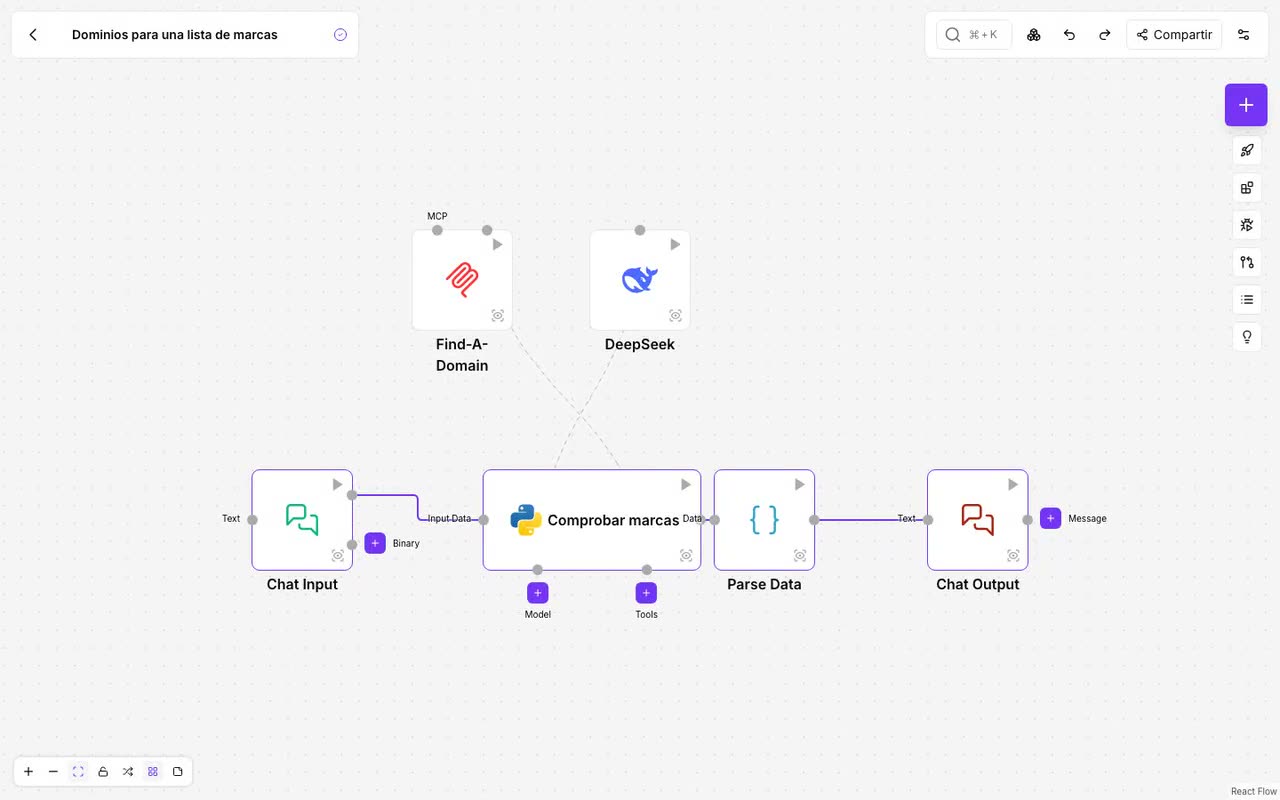Run the Chat Input node
This screenshot has width=1280, height=800.
click(x=338, y=485)
